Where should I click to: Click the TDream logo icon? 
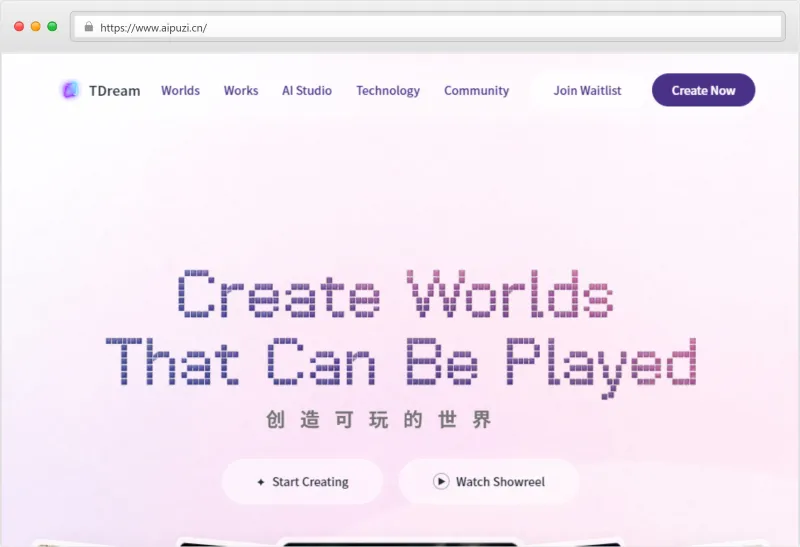[70, 90]
